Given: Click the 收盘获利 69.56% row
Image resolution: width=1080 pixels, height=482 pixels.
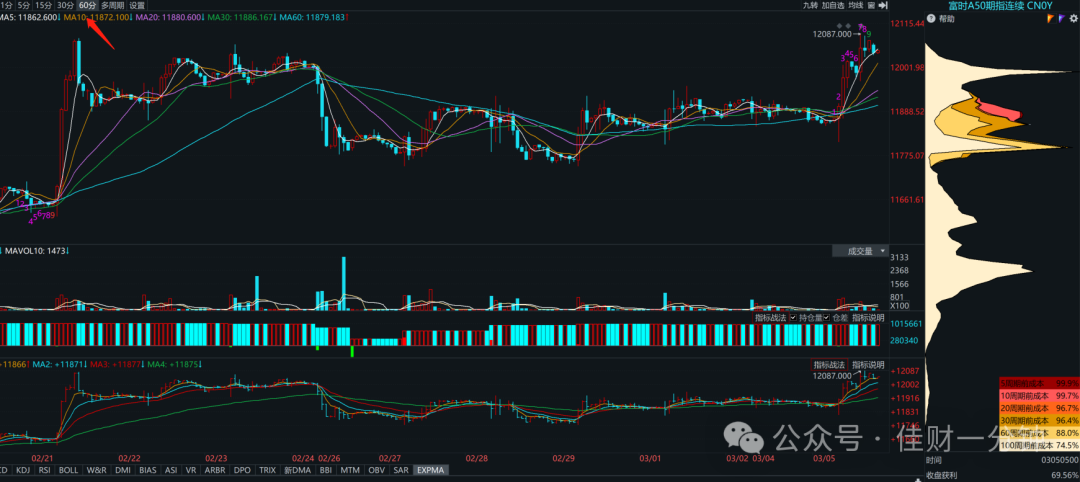Looking at the screenshot, I should [x=1002, y=475].
